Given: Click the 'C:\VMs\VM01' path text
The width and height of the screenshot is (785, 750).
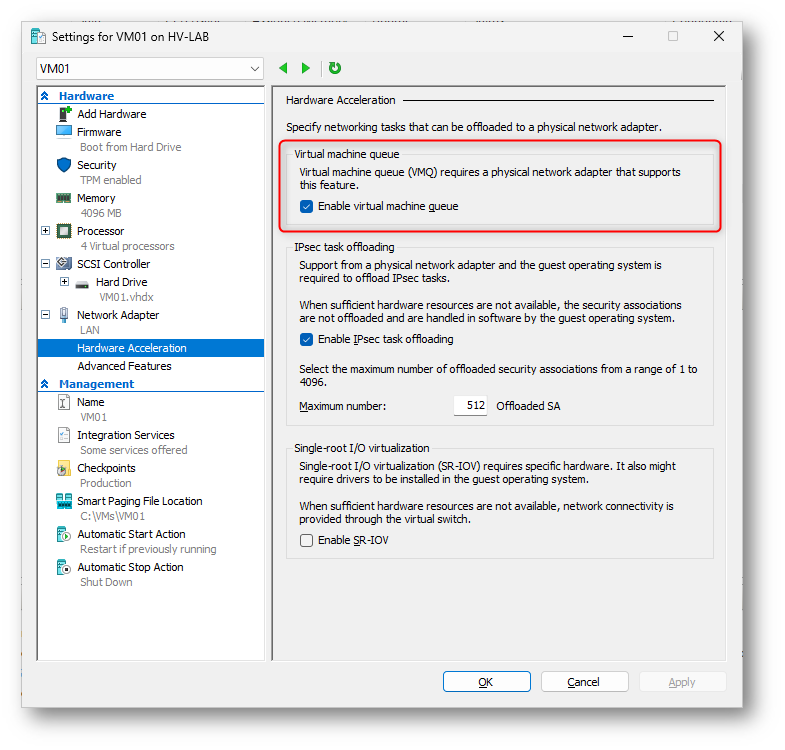Looking at the screenshot, I should pos(113,516).
